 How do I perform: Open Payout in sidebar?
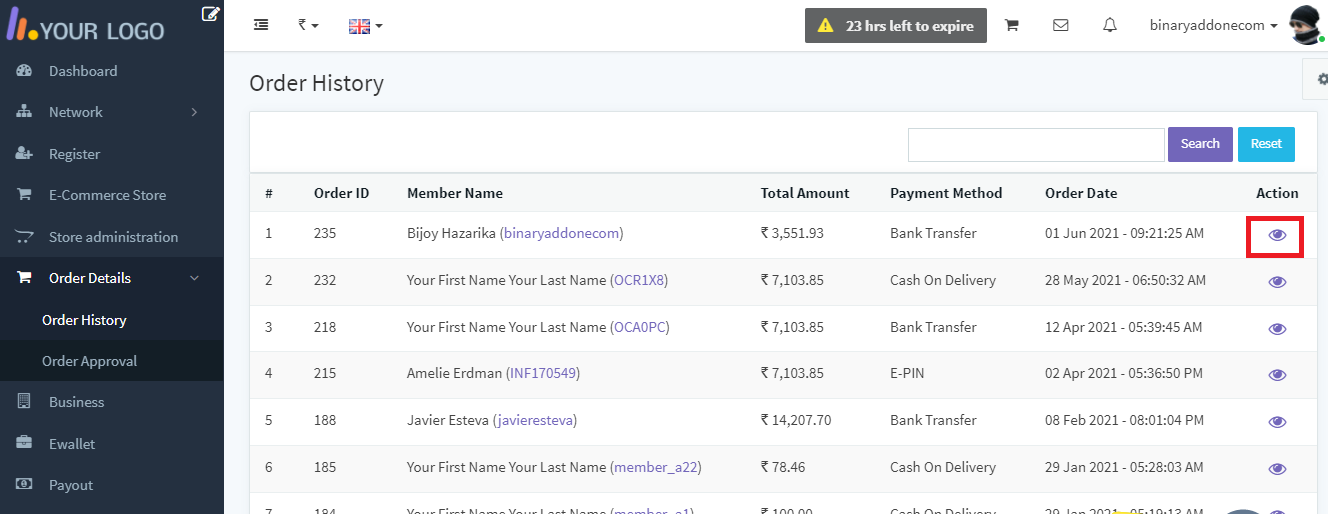[71, 485]
